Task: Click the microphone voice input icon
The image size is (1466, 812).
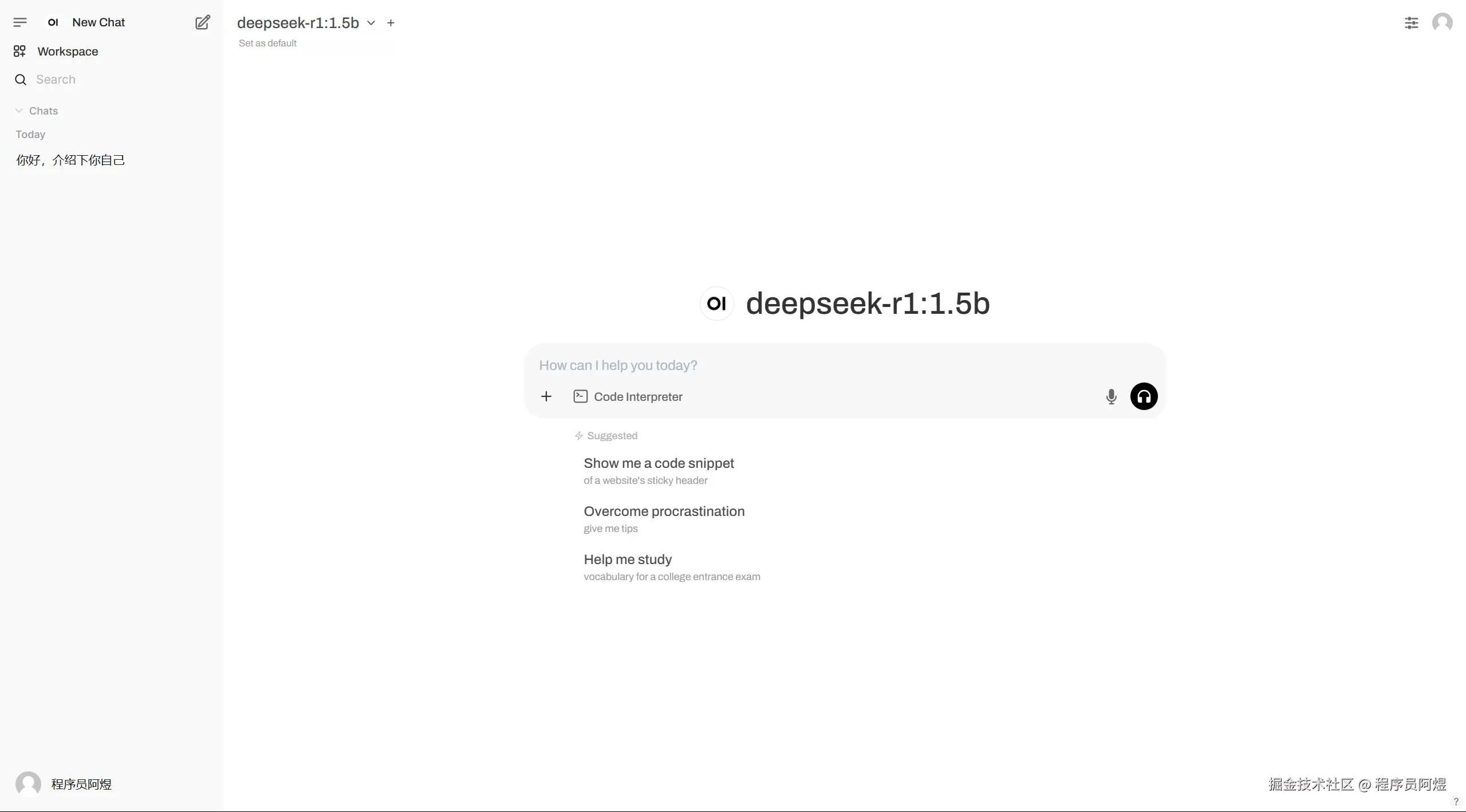Action: [1111, 396]
